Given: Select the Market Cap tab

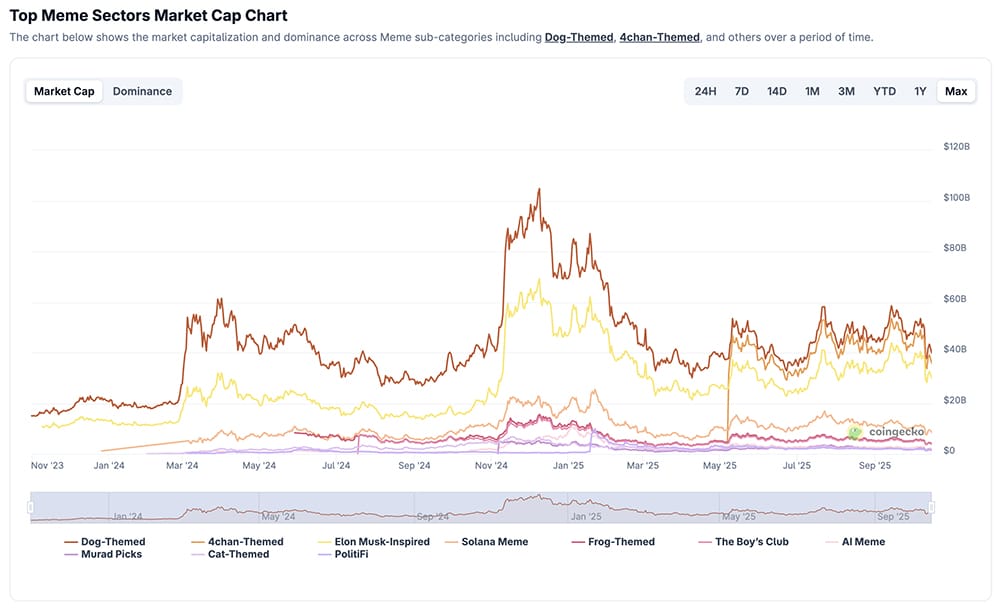Looking at the screenshot, I should pos(64,91).
